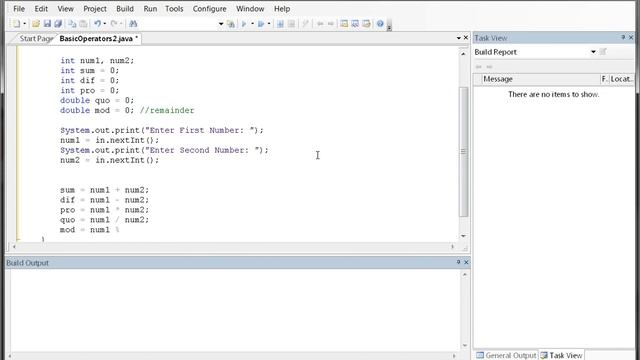
Task: Click the editor scroll down arrow
Action: tap(463, 236)
